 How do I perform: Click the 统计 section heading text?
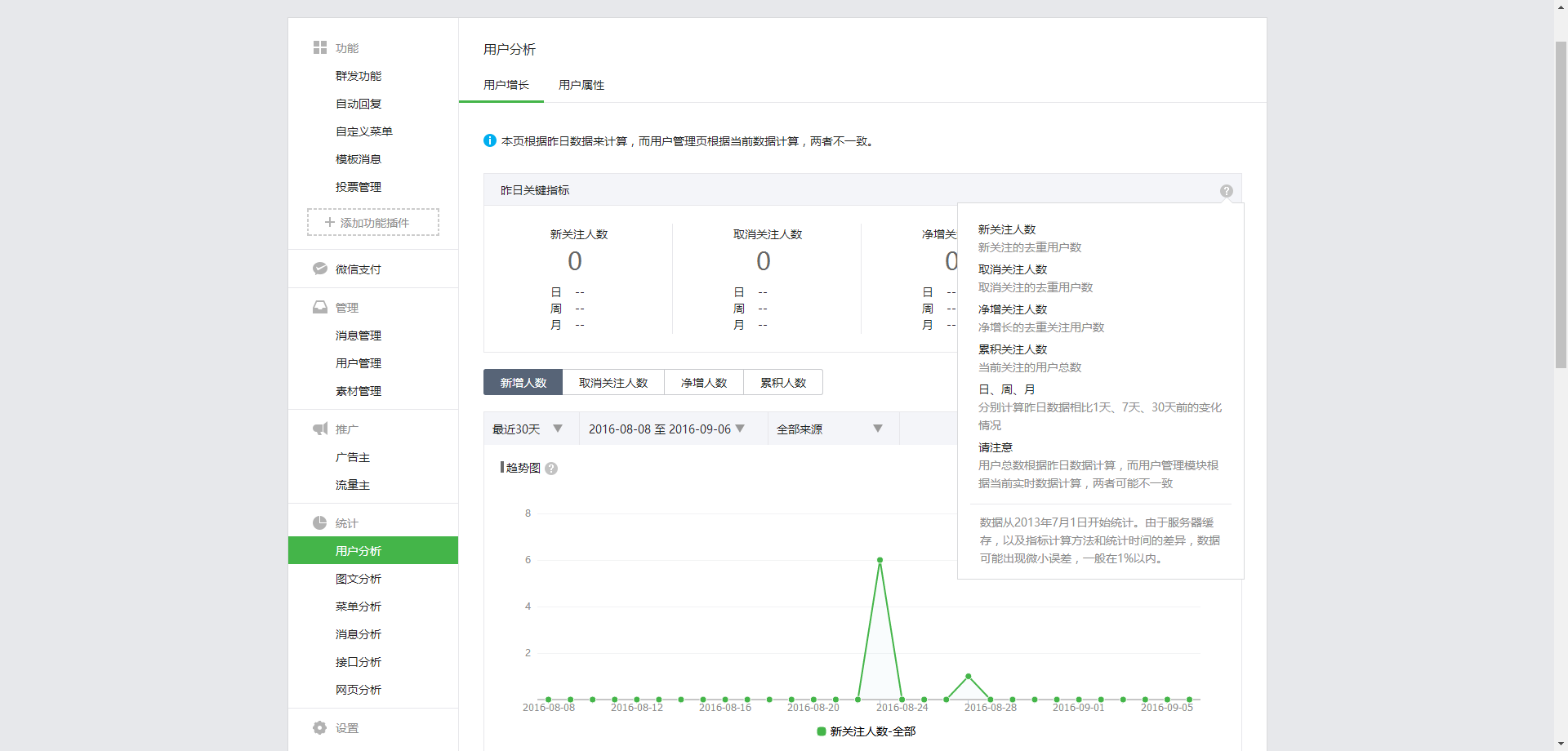(x=347, y=523)
